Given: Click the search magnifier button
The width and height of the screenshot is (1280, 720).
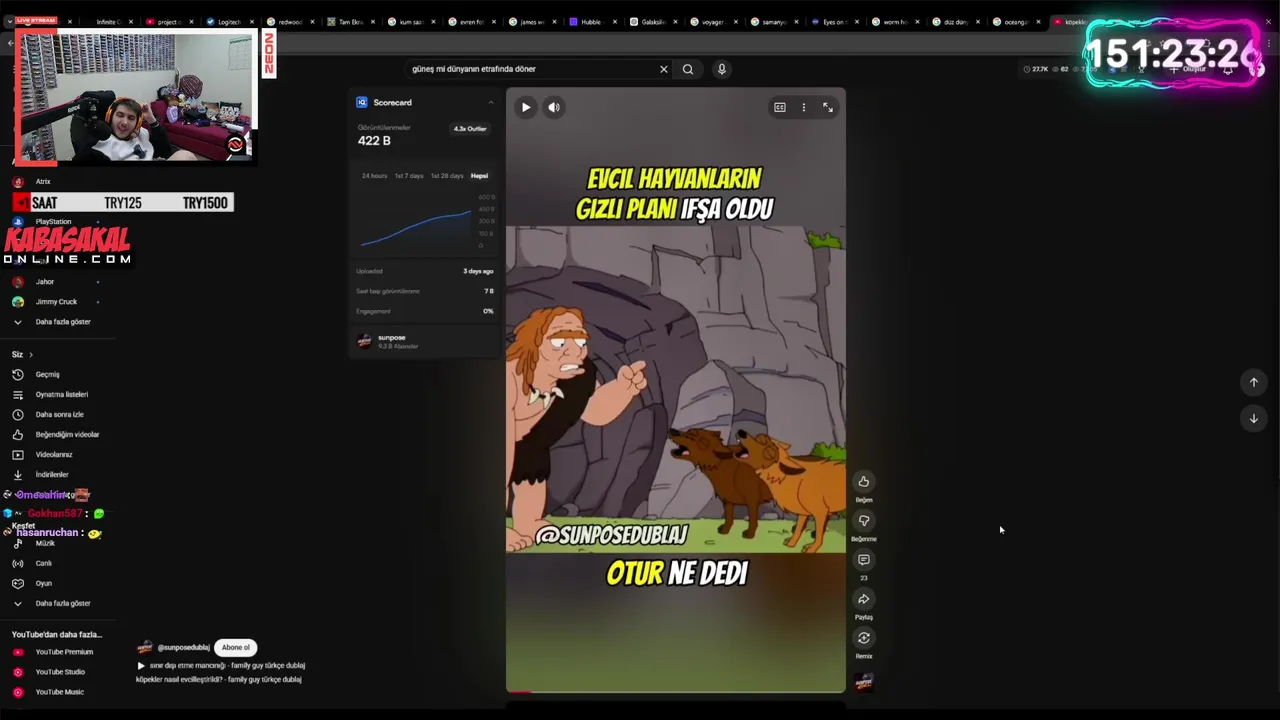Looking at the screenshot, I should click(x=688, y=69).
